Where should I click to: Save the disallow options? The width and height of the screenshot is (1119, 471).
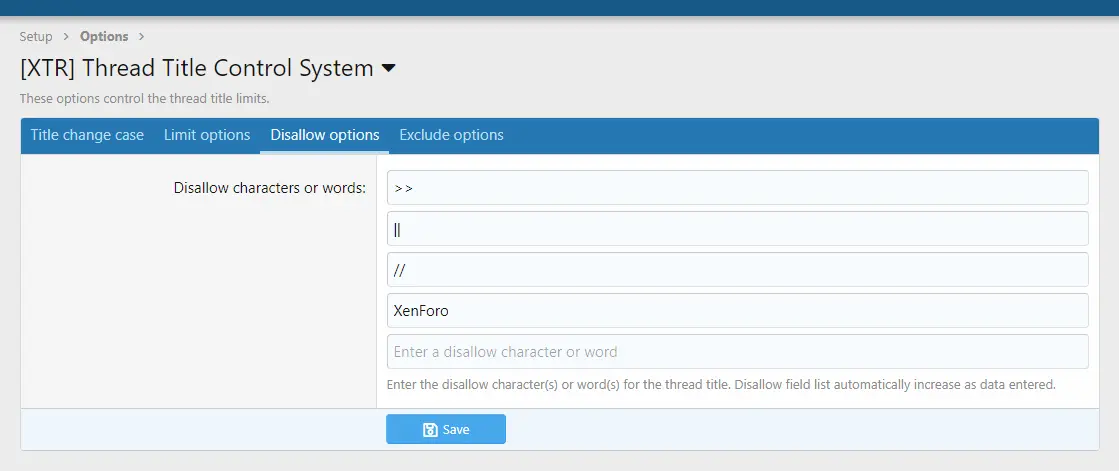click(x=446, y=430)
